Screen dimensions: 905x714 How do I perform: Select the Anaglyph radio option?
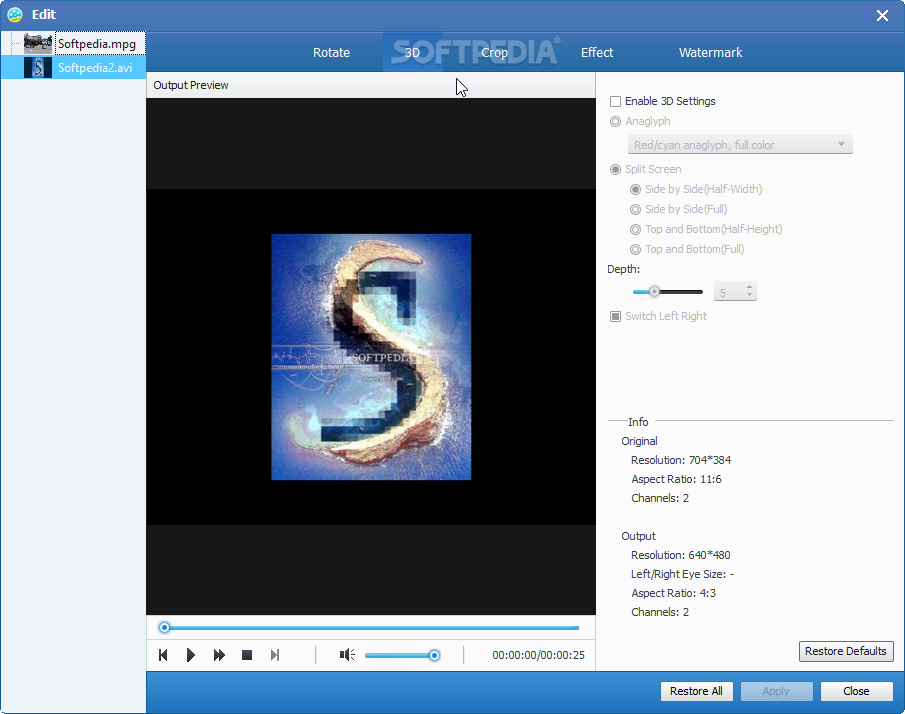click(615, 121)
